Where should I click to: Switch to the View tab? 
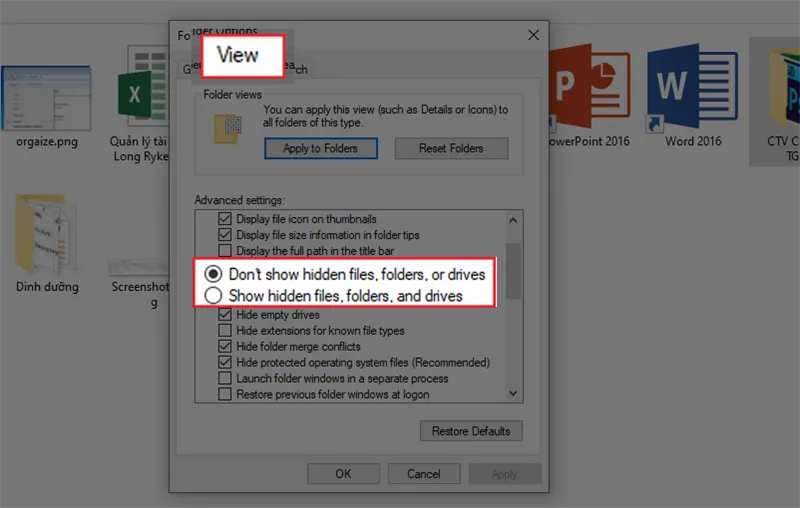(238, 56)
